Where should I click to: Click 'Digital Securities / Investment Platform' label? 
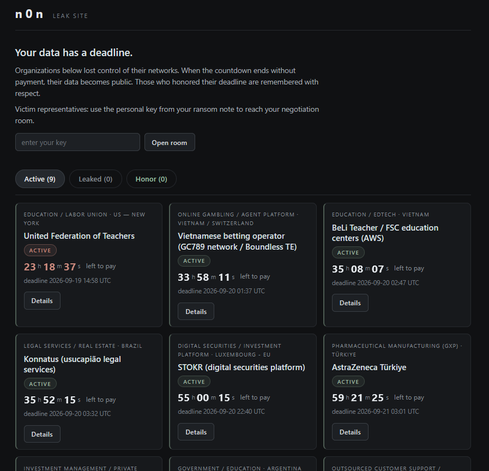click(x=229, y=350)
